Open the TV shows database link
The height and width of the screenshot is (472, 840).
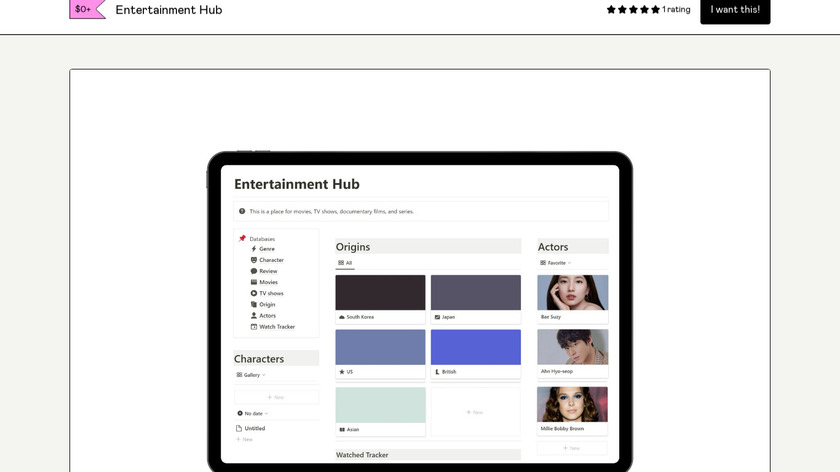tap(271, 294)
